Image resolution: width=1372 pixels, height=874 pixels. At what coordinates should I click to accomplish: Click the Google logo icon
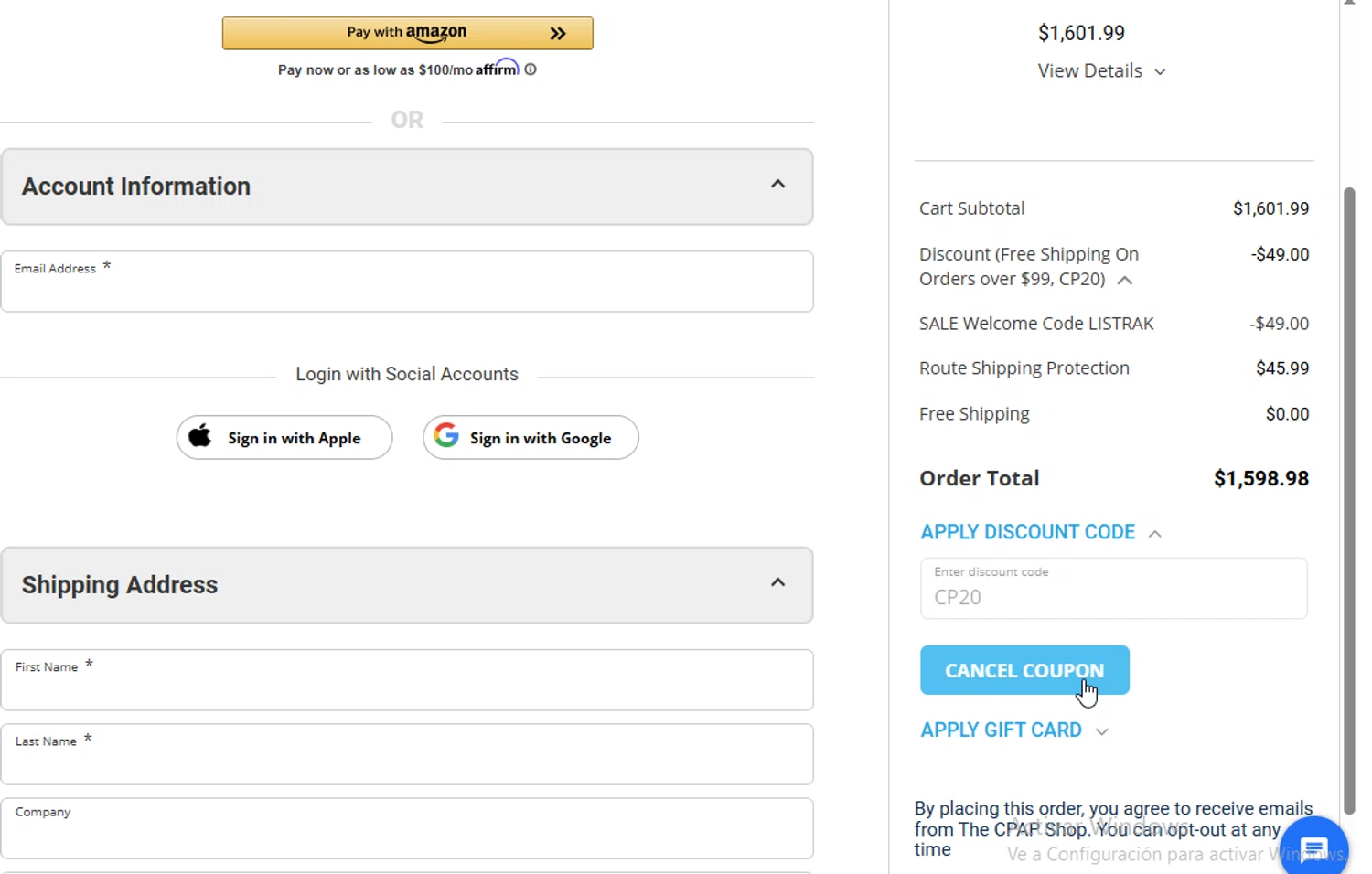tap(446, 435)
